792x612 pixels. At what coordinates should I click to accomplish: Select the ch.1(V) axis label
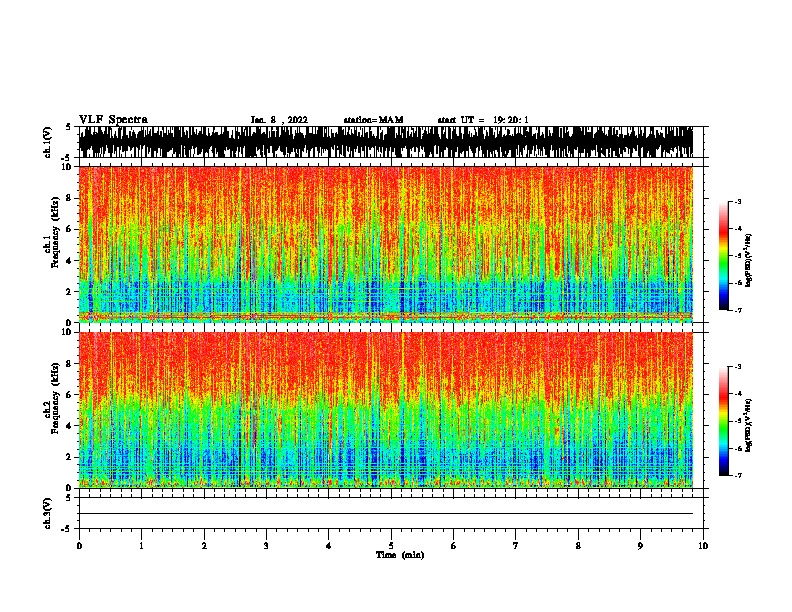click(48, 142)
